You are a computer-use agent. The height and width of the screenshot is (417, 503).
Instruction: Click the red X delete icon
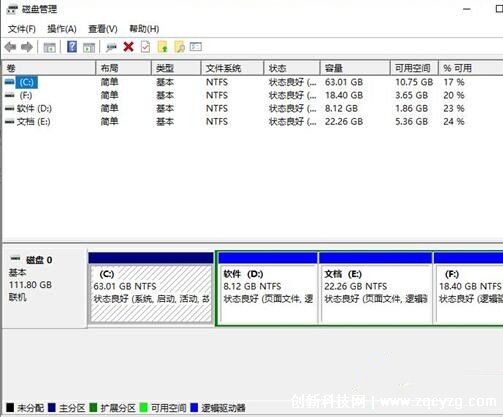coord(128,47)
